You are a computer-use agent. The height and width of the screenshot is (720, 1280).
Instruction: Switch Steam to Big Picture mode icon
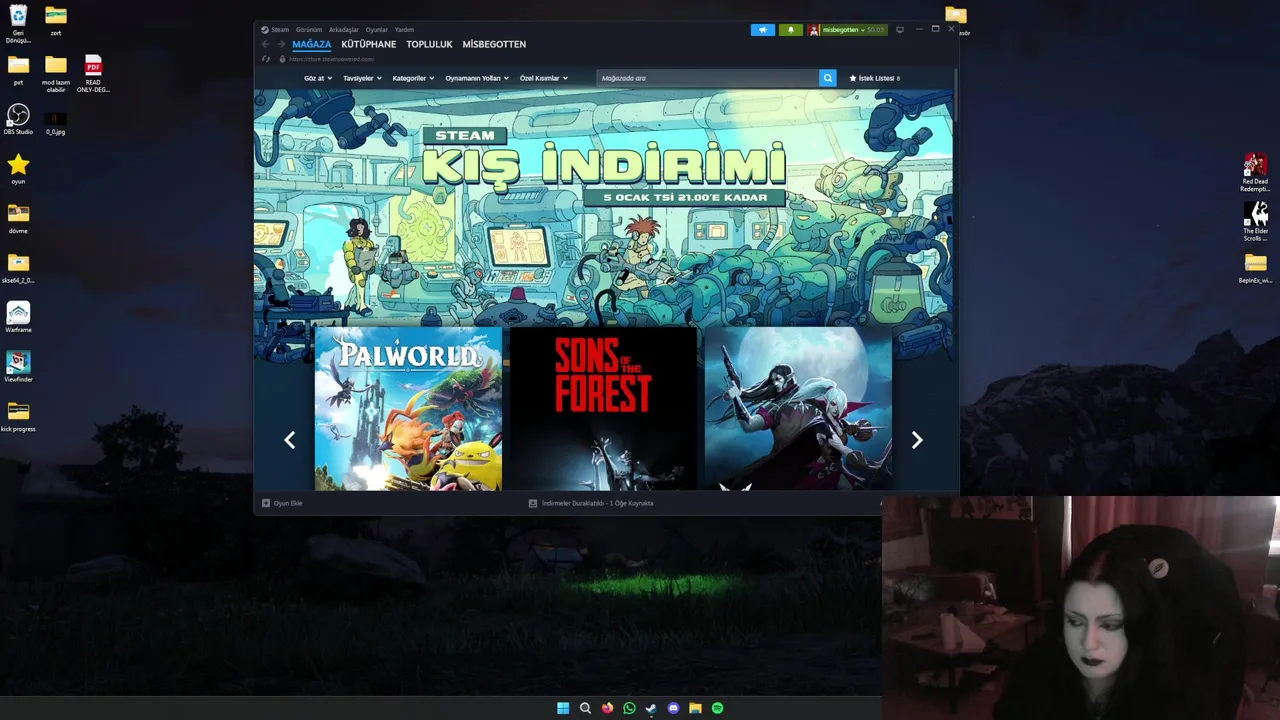tap(900, 30)
